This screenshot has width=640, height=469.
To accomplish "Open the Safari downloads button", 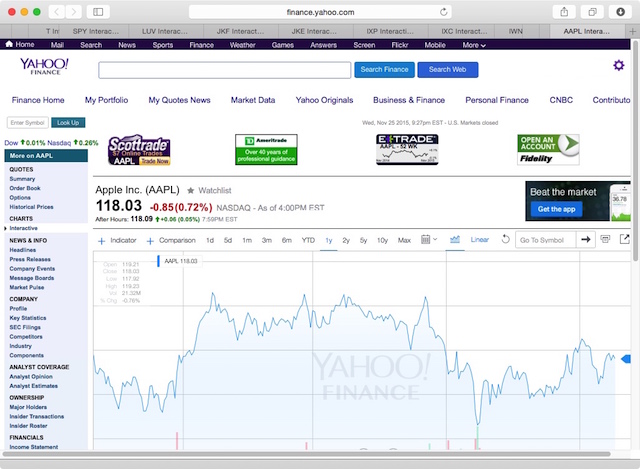I will pos(620,12).
